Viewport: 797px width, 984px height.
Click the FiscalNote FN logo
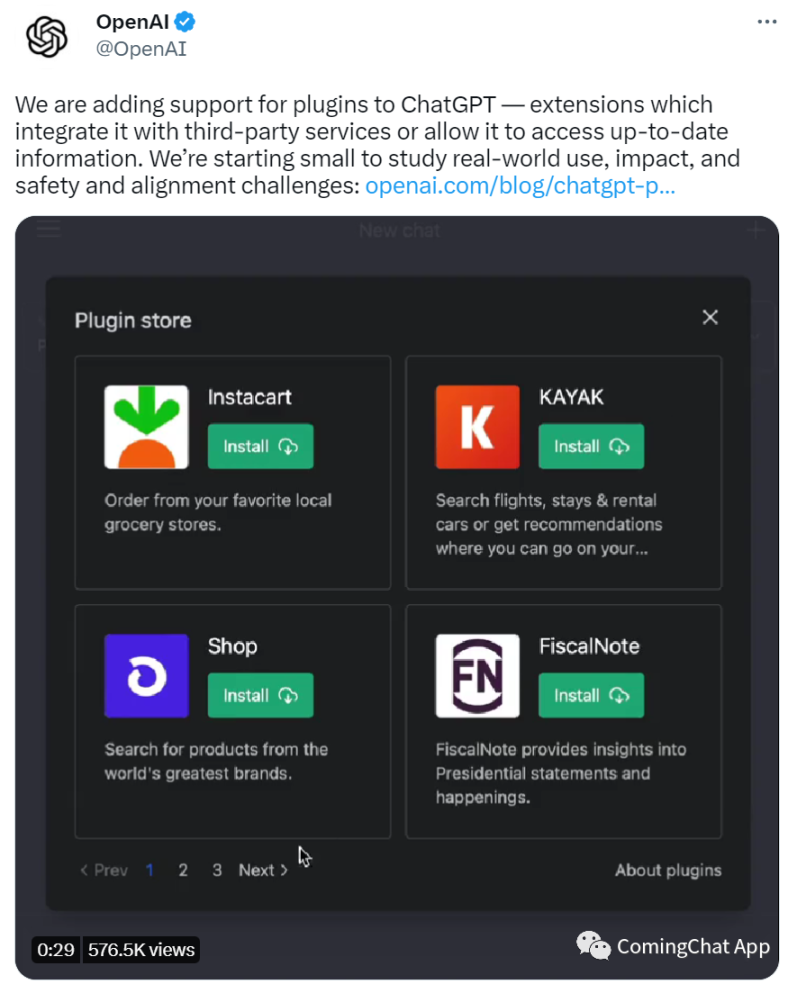point(477,675)
